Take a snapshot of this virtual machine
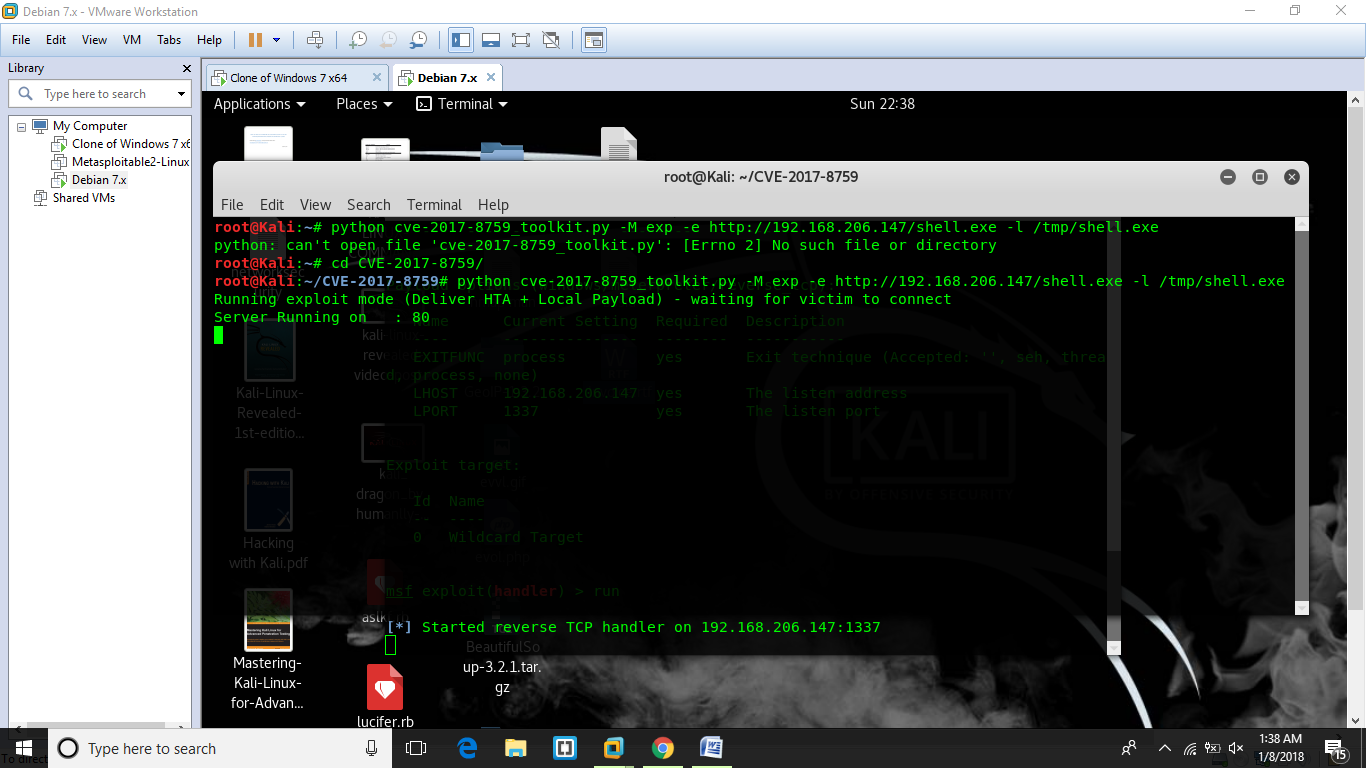Screen dimensions: 1366x768 point(357,40)
